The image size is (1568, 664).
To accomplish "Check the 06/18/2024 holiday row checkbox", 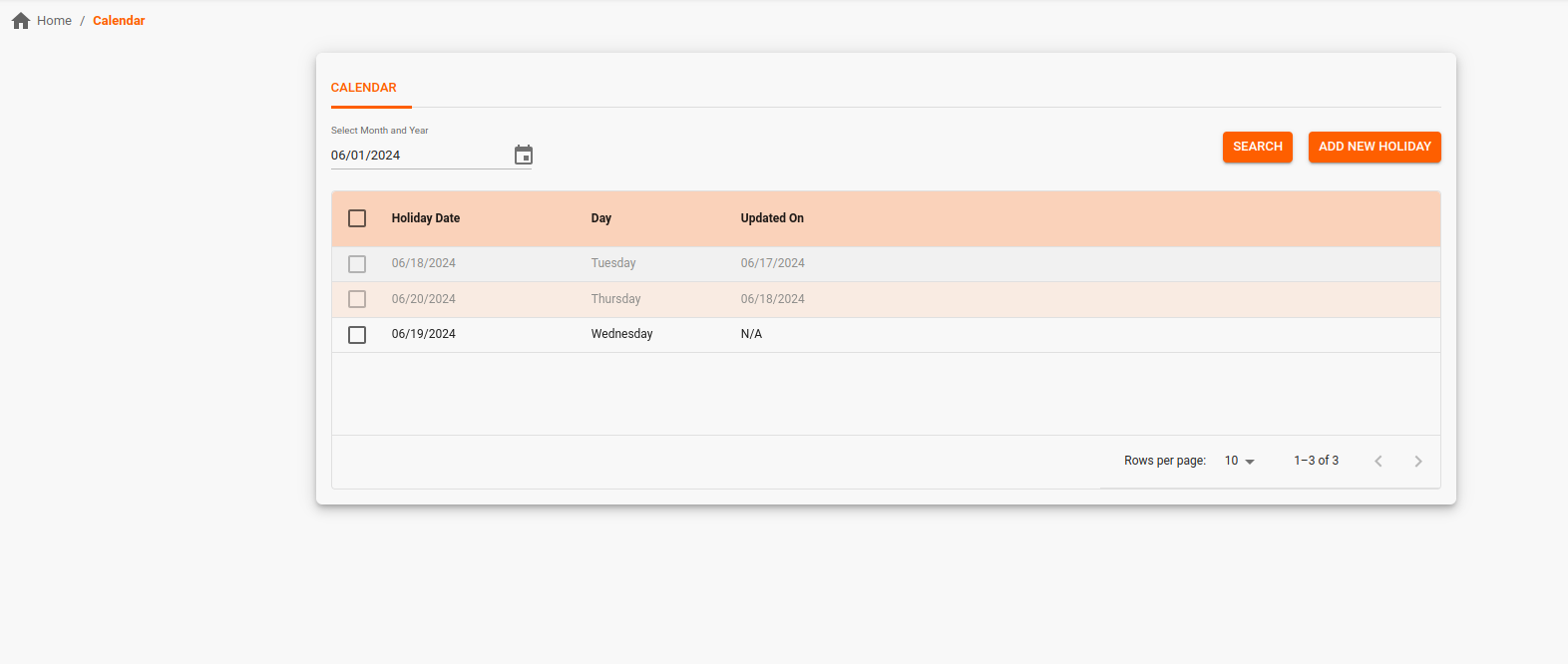I will [357, 264].
